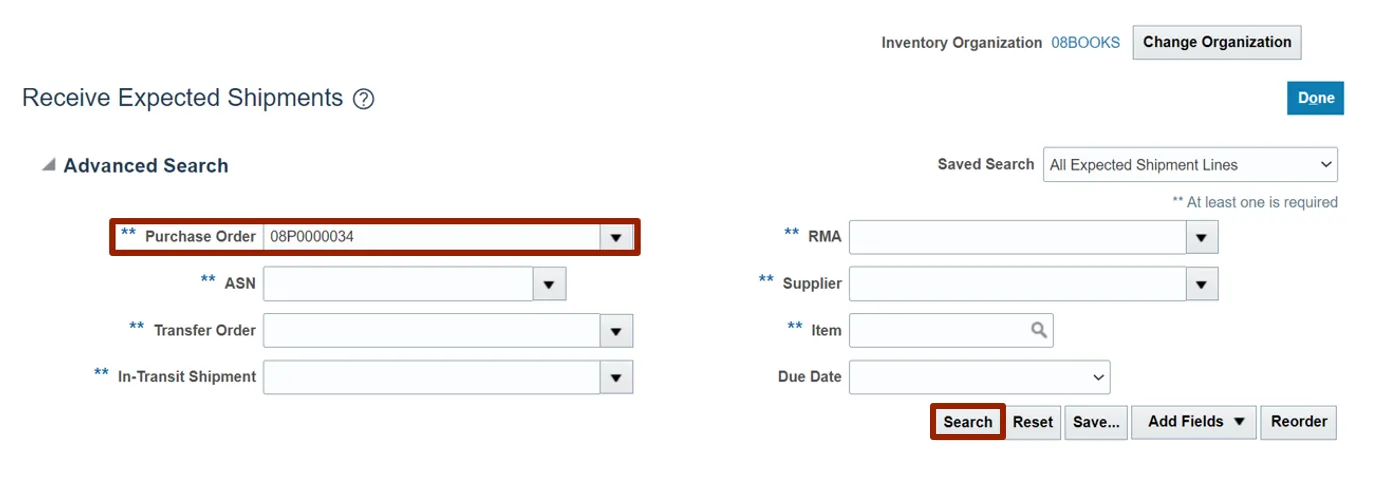Click the Save... button
The image size is (1389, 479).
point(1096,422)
